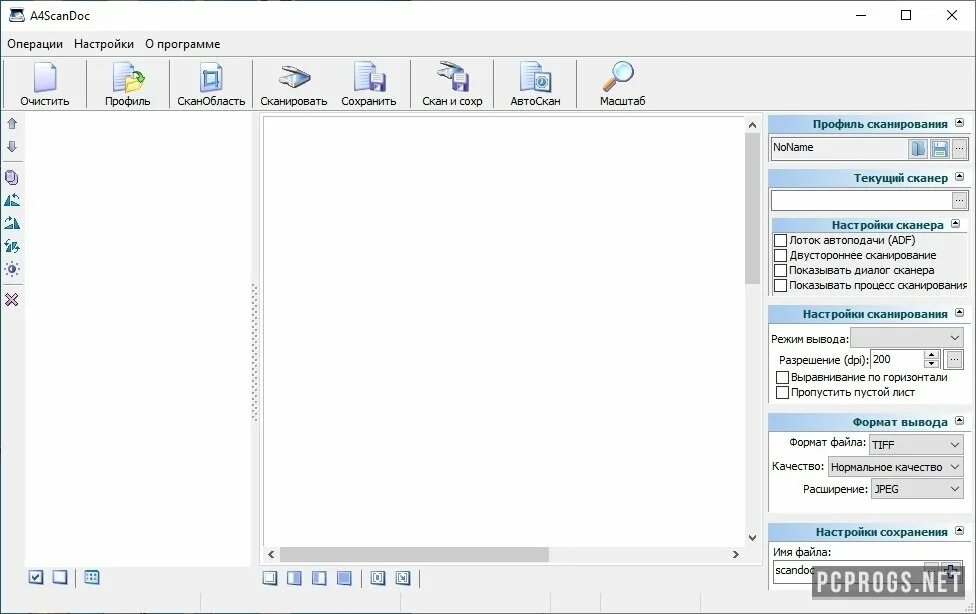The image size is (976, 614).
Task: Click the ellipsis button next to resolution
Action: click(954, 359)
